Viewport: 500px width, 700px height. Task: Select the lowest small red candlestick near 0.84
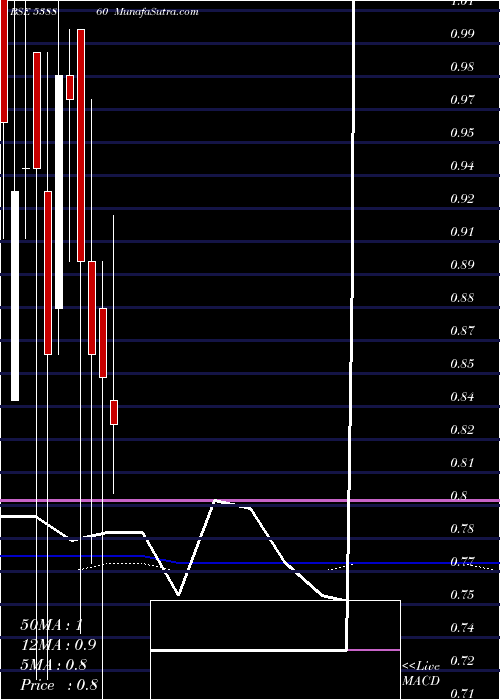114,412
